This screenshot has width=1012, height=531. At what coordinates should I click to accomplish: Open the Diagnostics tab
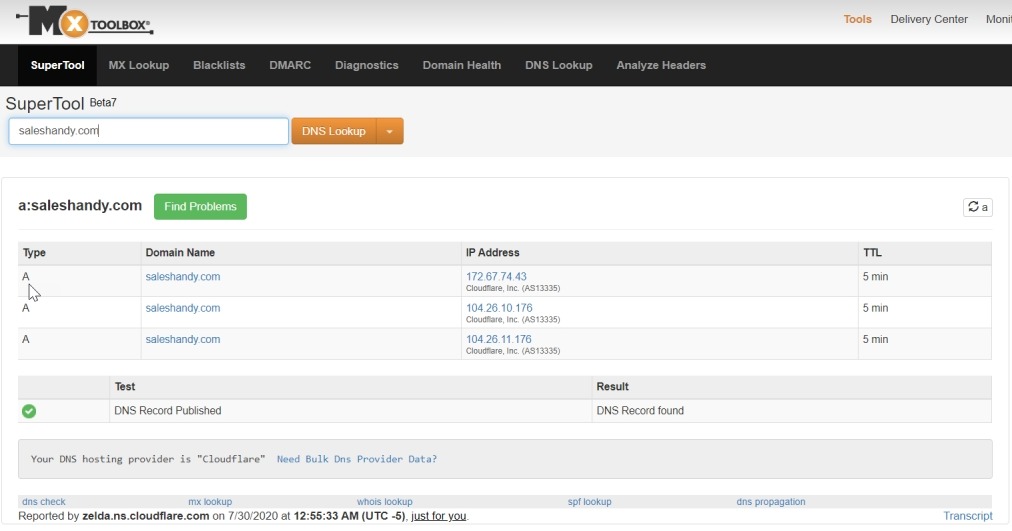click(367, 65)
